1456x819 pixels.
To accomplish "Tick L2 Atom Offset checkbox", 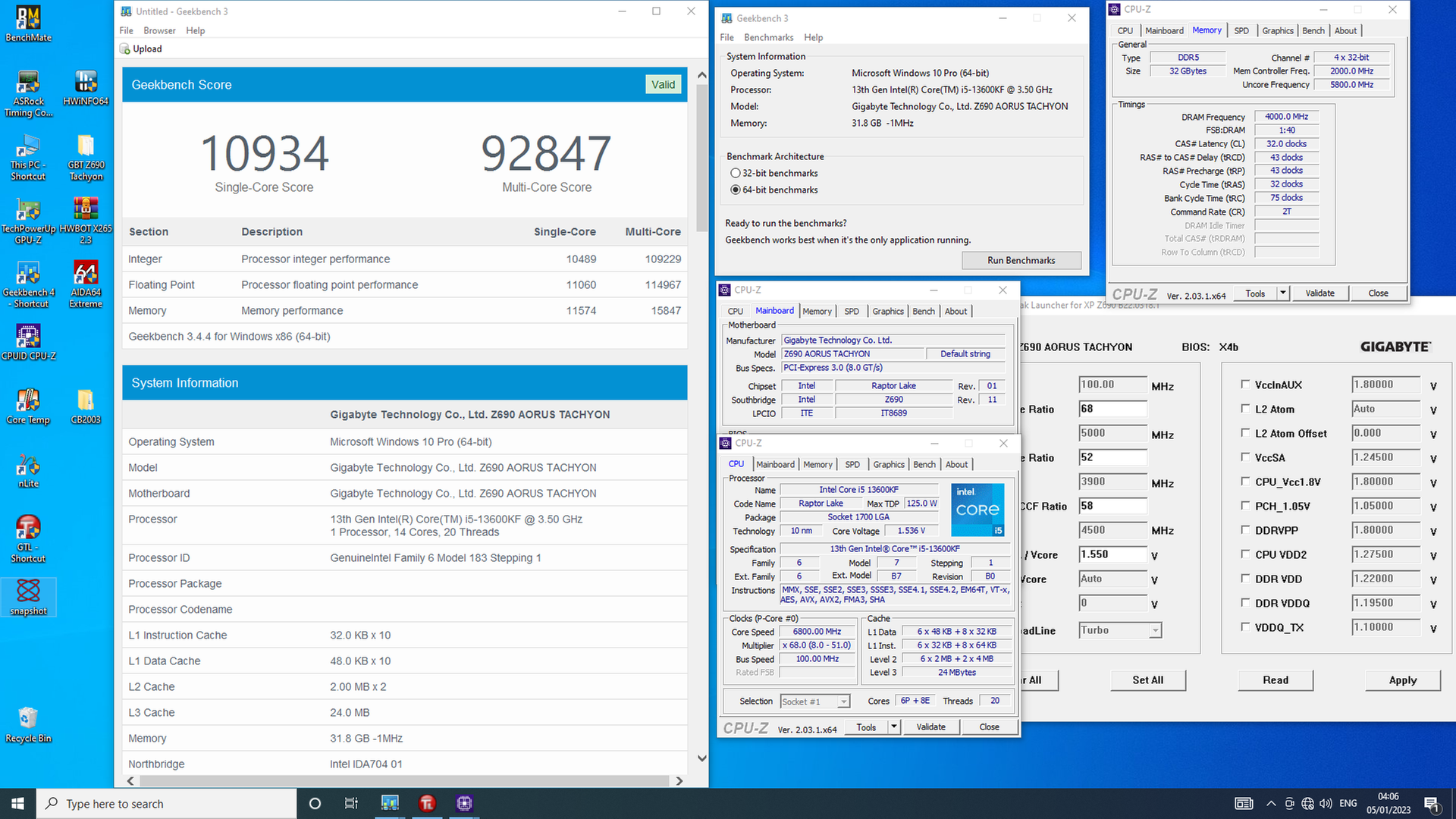I will click(x=1245, y=432).
